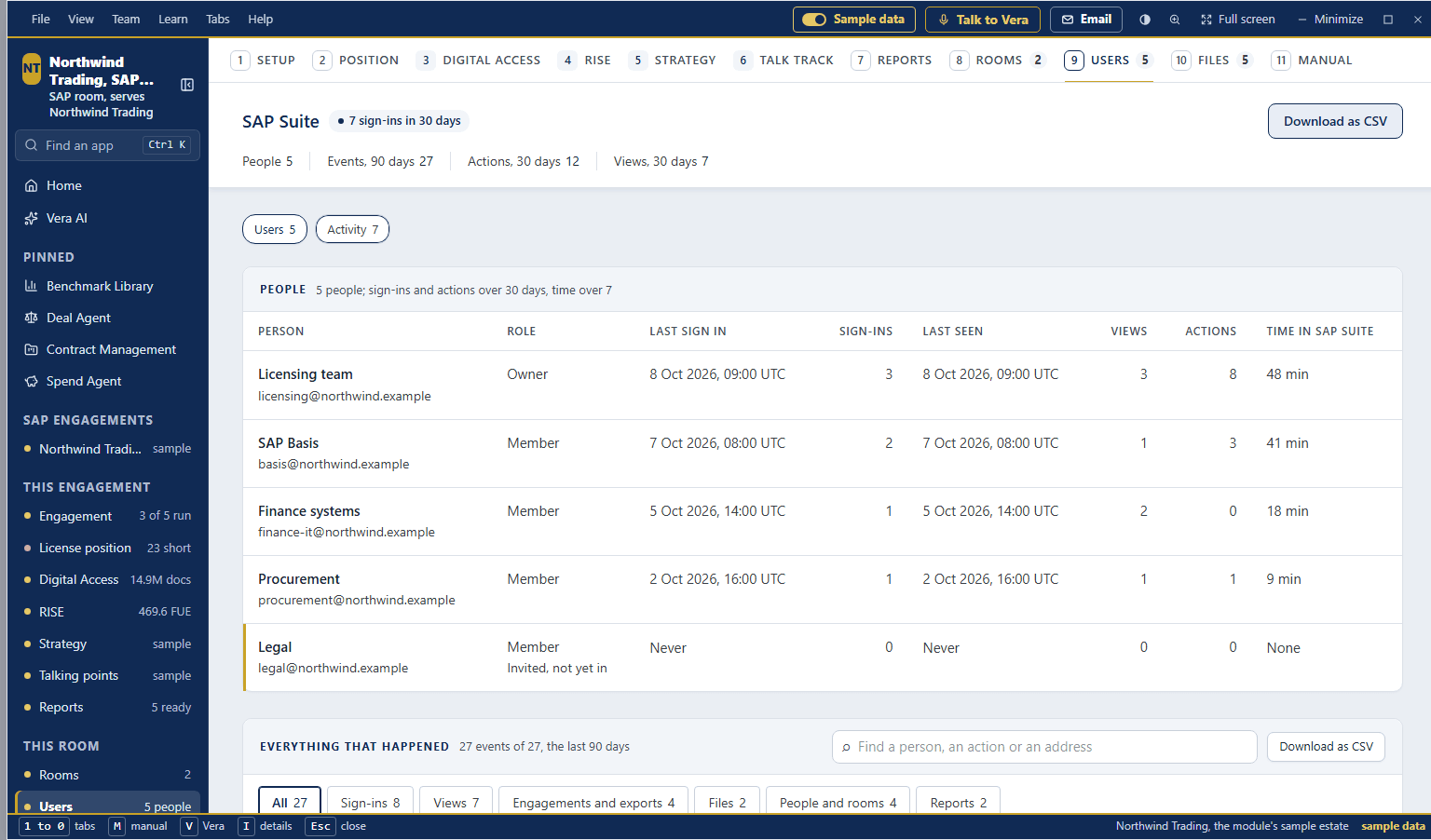
Task: Filter events by Files 2
Action: (x=727, y=803)
